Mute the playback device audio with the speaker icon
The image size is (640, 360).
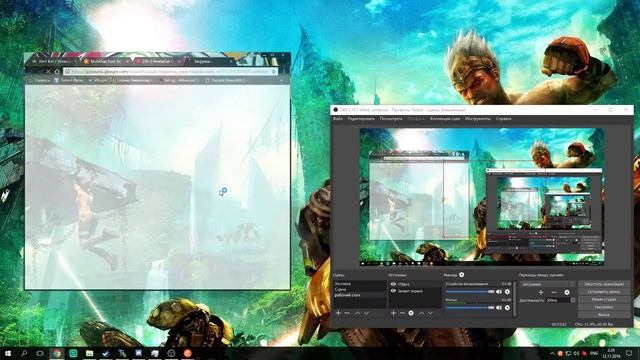[x=499, y=292]
